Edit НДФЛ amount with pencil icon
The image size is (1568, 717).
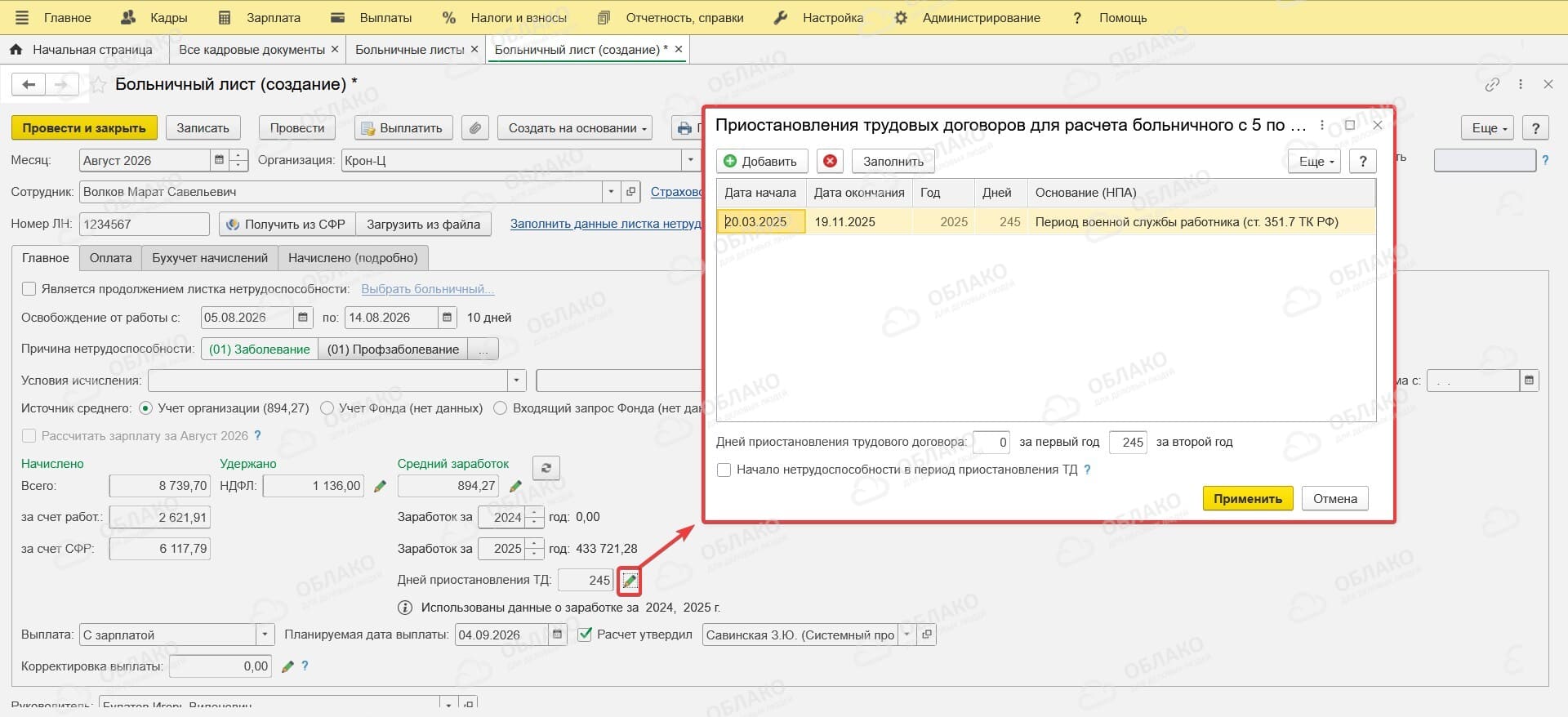click(380, 486)
